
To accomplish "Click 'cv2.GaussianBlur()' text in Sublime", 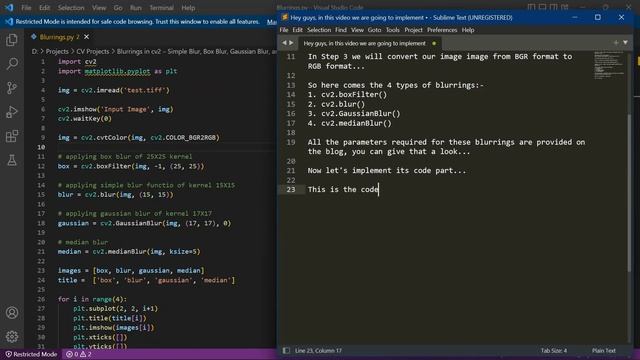I will pyautogui.click(x=360, y=113).
